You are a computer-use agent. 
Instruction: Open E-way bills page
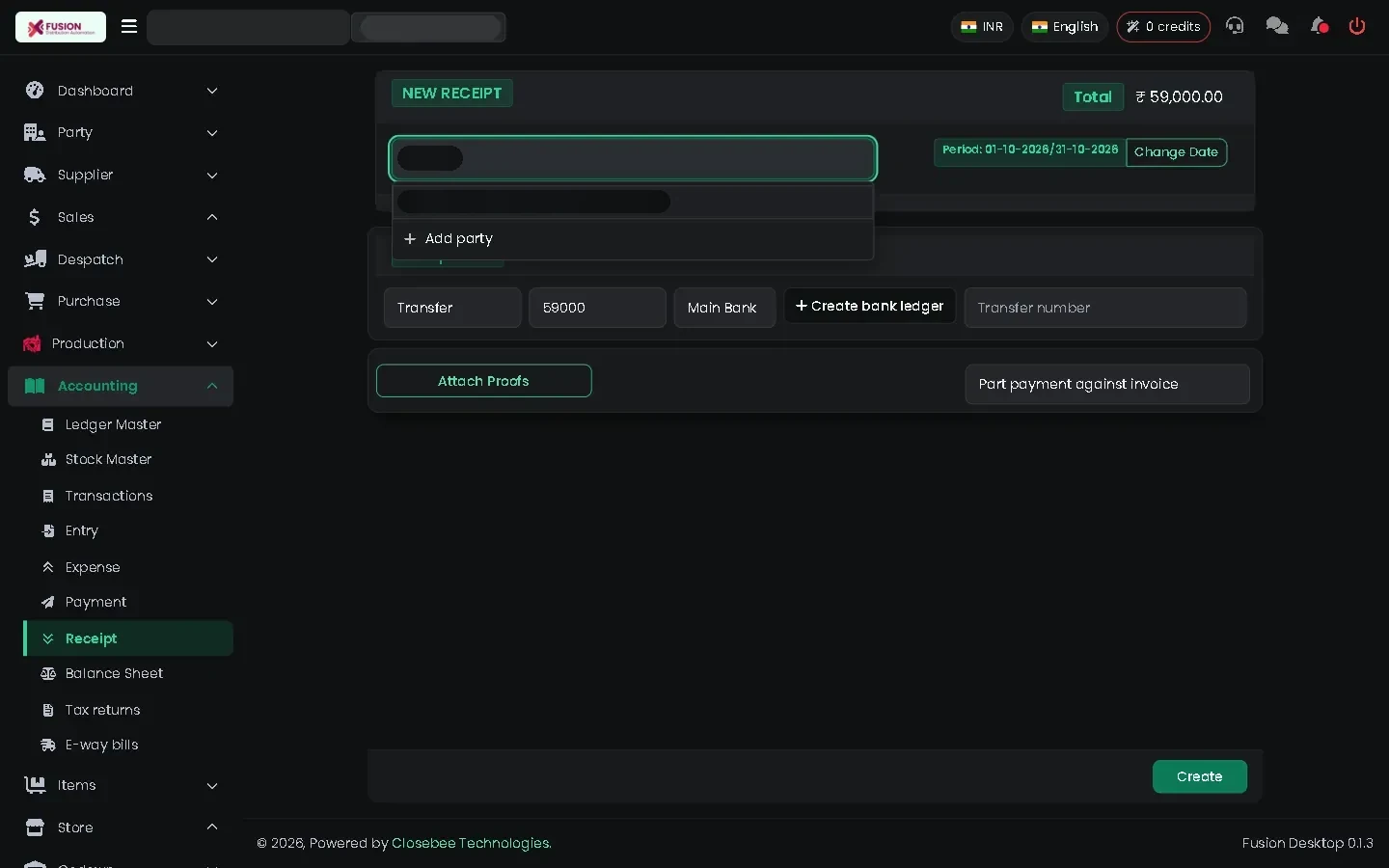pos(101,745)
